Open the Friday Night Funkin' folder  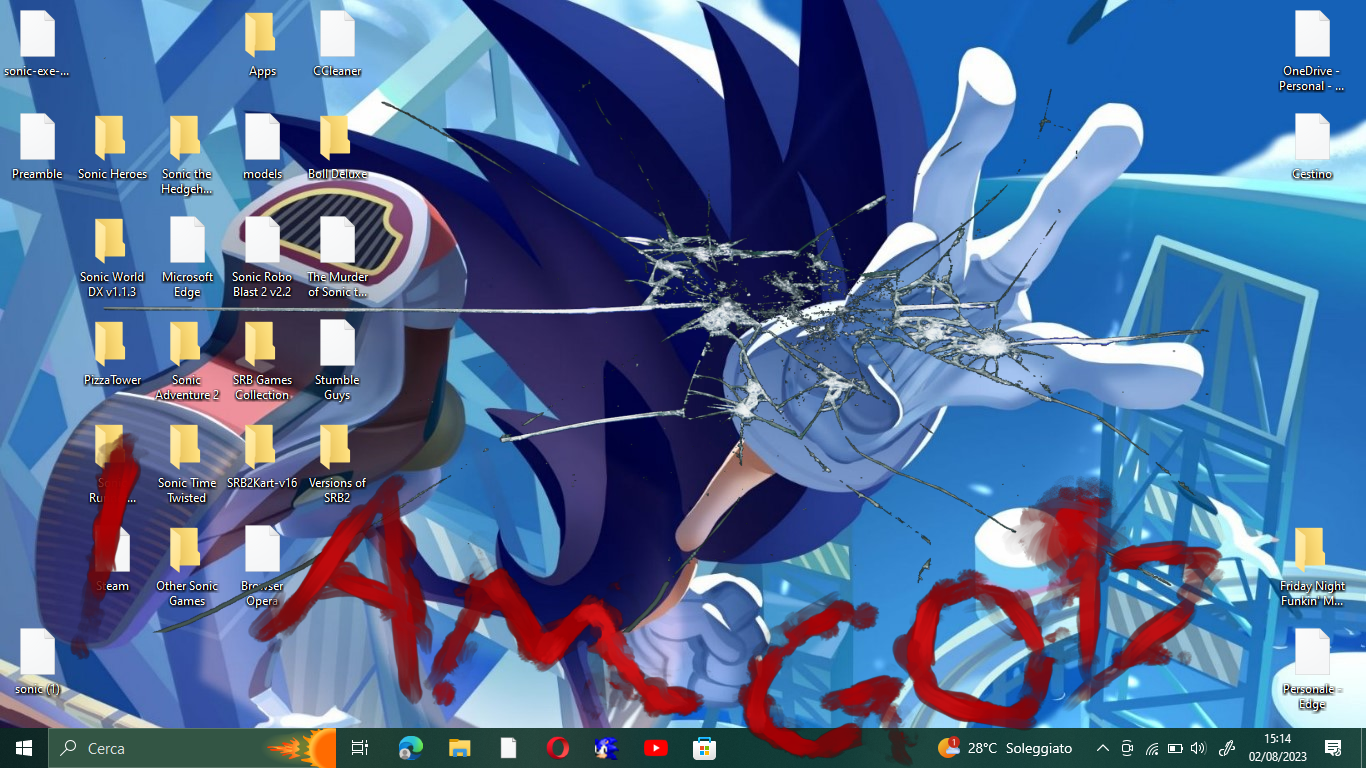(1311, 567)
